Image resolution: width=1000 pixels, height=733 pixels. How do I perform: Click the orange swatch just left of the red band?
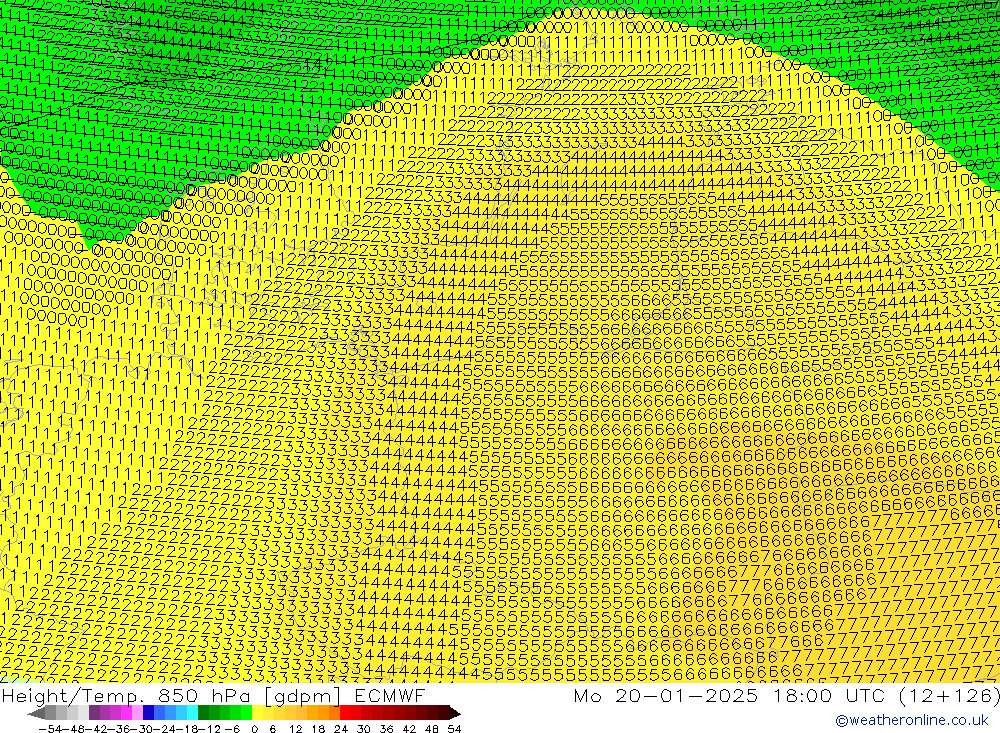coord(334,713)
